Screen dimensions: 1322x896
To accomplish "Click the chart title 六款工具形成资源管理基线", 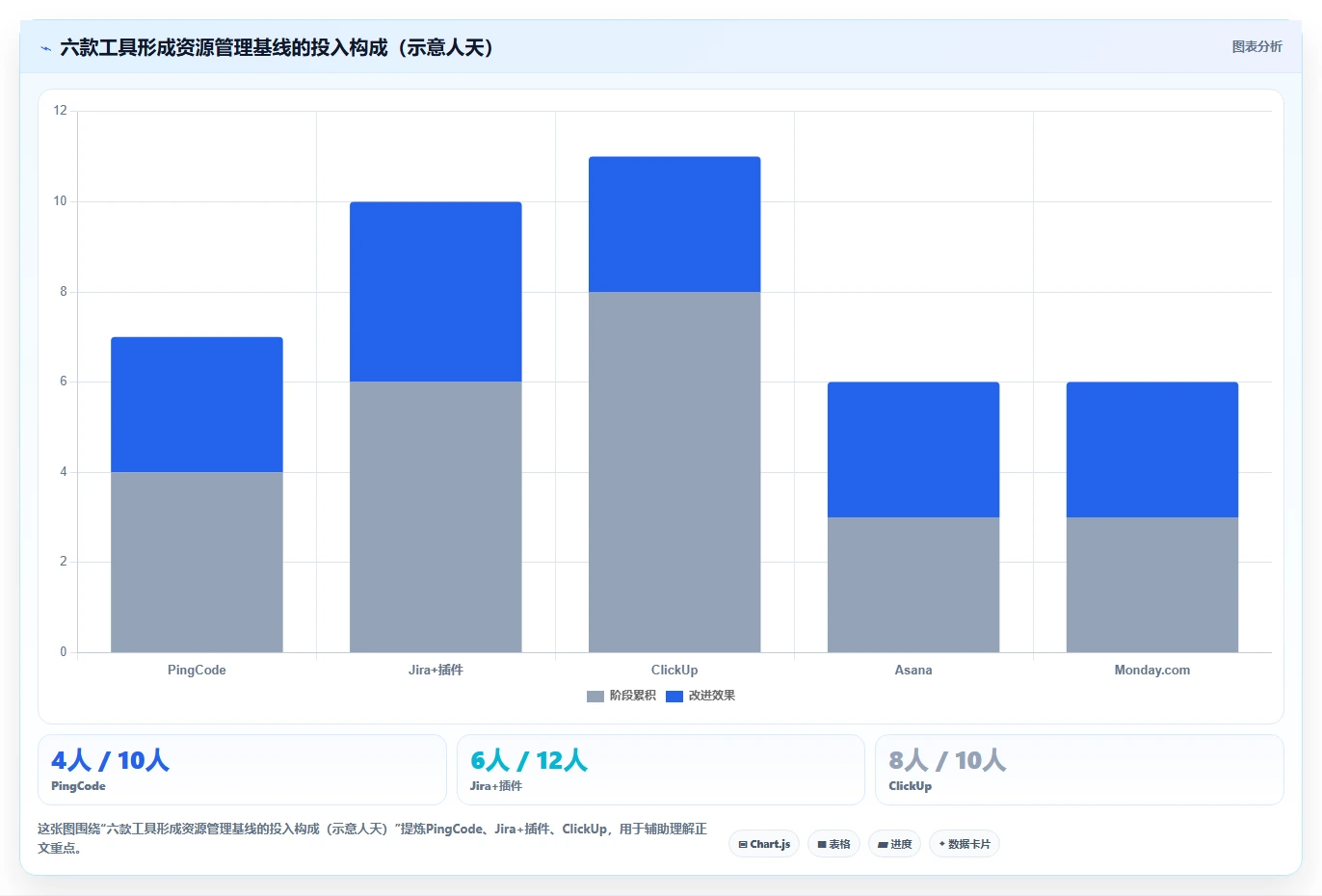I will [278, 47].
